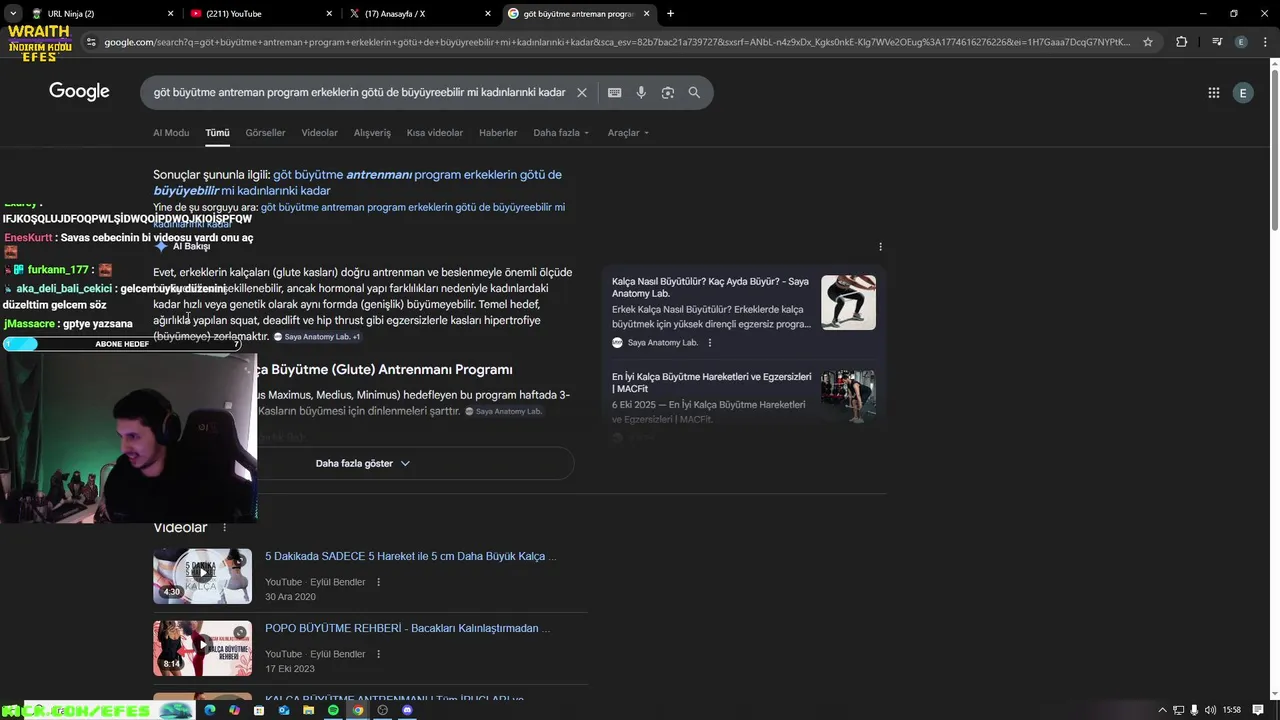Expand Daha fazla search filter dropdown
This screenshot has height=720, width=1280.
561,133
